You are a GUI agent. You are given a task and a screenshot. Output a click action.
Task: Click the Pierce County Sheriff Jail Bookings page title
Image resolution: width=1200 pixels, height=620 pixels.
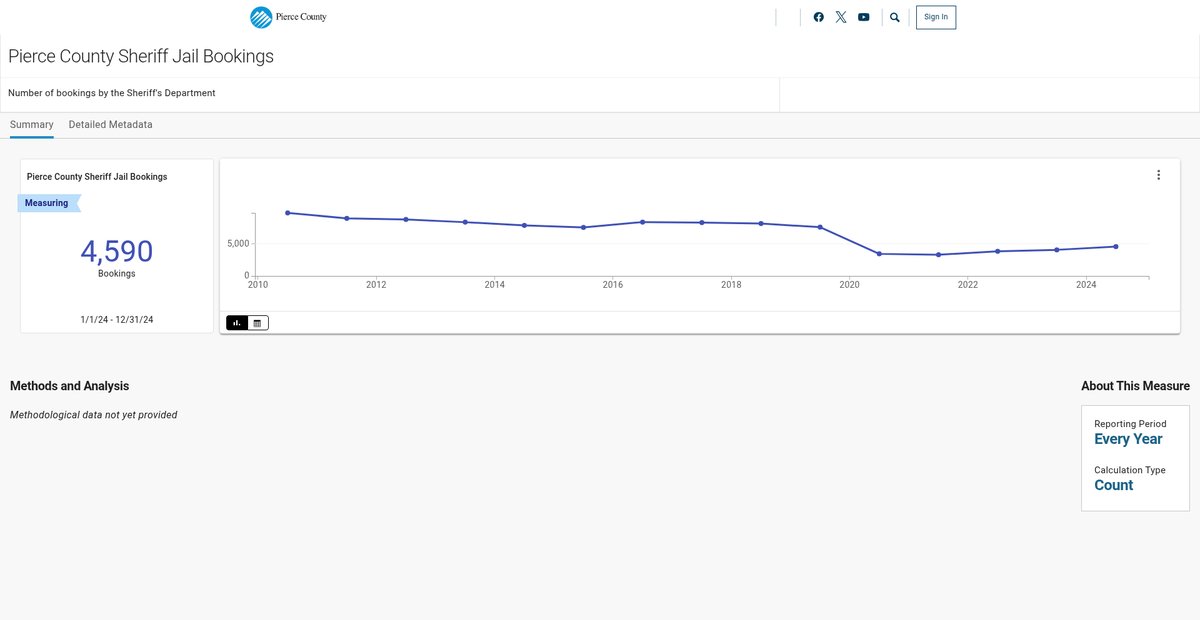(141, 57)
